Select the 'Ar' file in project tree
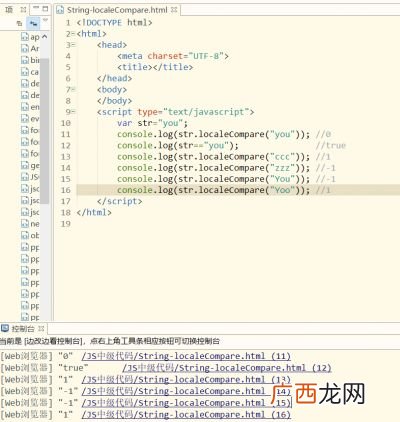Viewport: 400px width, 422px height. pyautogui.click(x=30, y=48)
